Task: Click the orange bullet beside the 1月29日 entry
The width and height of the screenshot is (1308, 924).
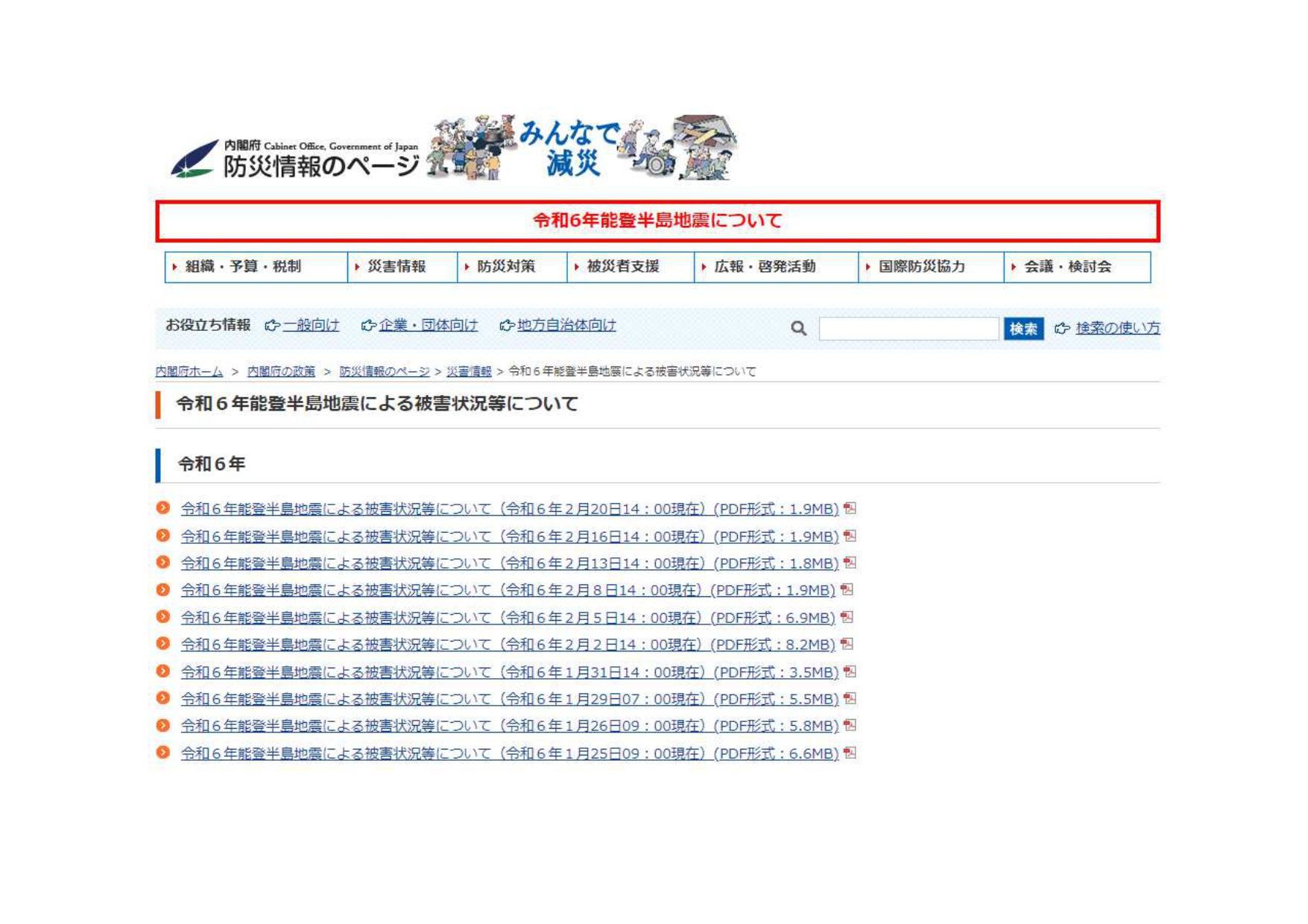Action: click(x=163, y=698)
